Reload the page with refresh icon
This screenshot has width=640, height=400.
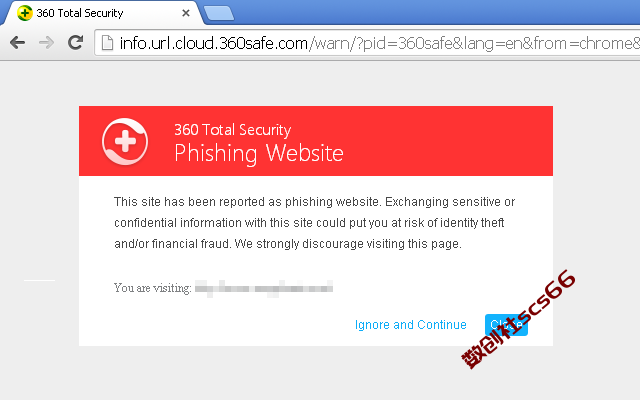pos(76,42)
